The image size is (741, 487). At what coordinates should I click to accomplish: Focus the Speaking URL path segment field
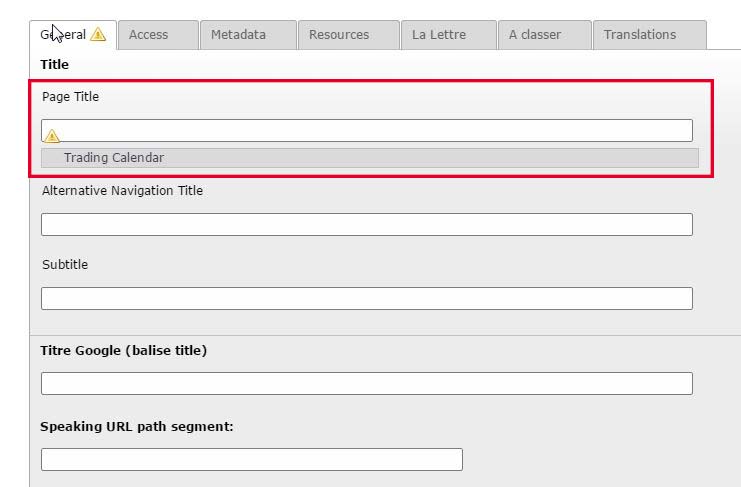tap(252, 460)
